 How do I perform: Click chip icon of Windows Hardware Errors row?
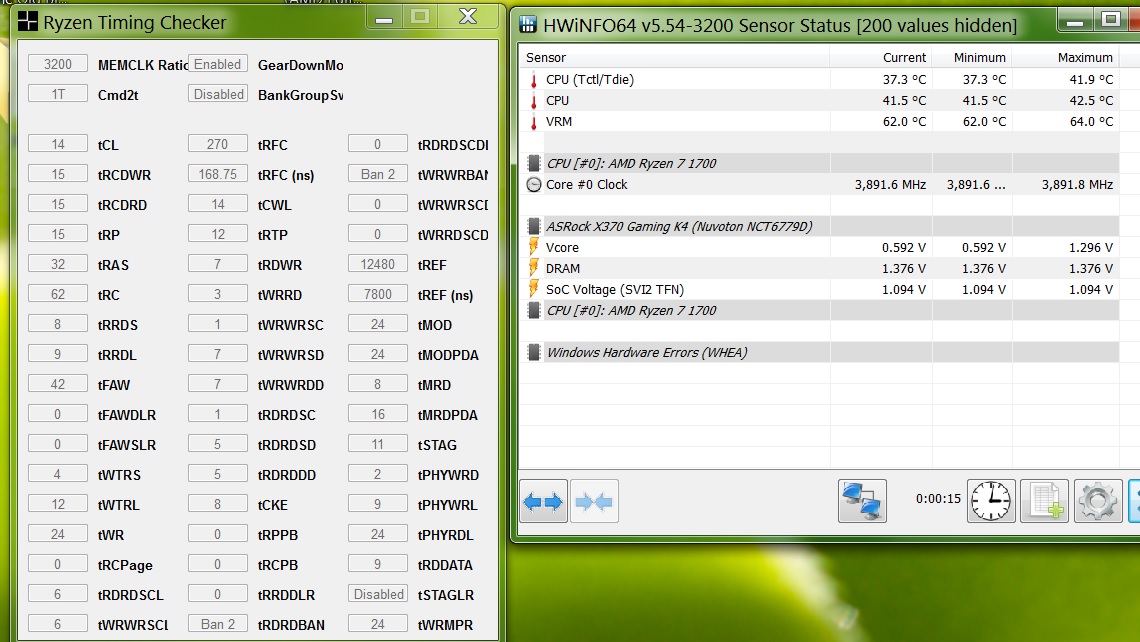coord(534,353)
